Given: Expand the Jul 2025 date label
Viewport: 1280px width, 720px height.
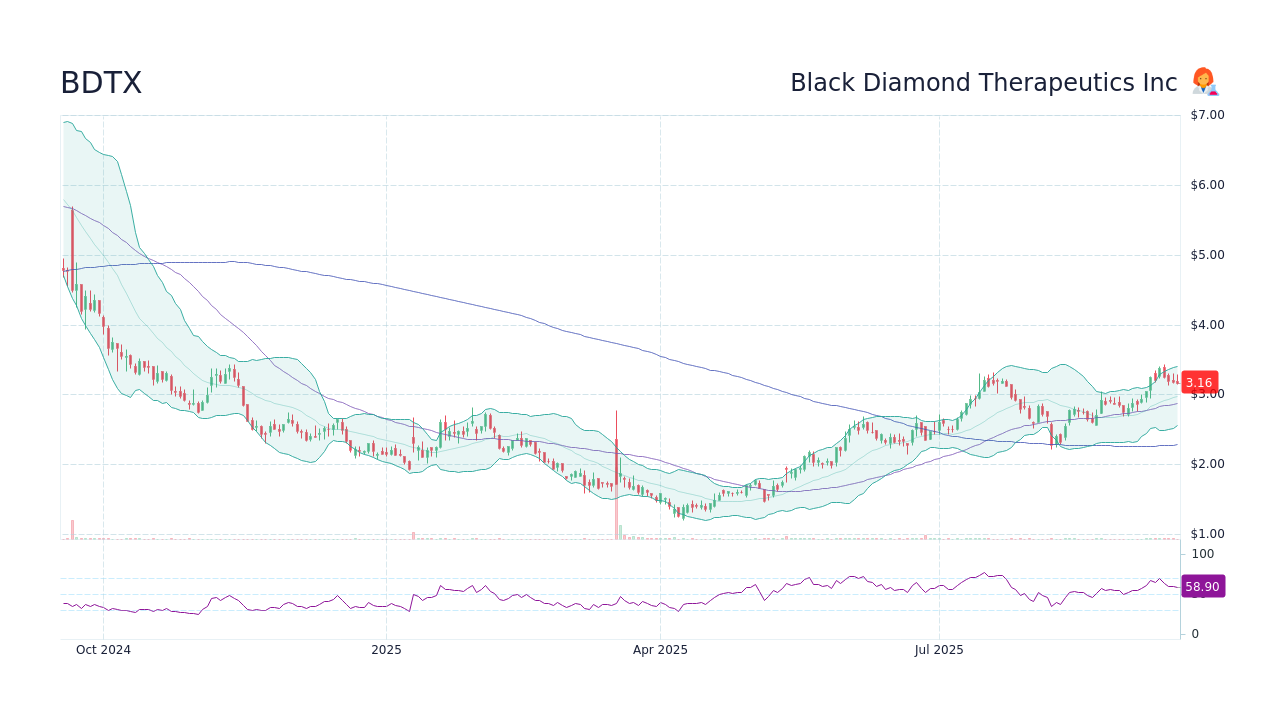Looking at the screenshot, I should pyautogui.click(x=938, y=649).
